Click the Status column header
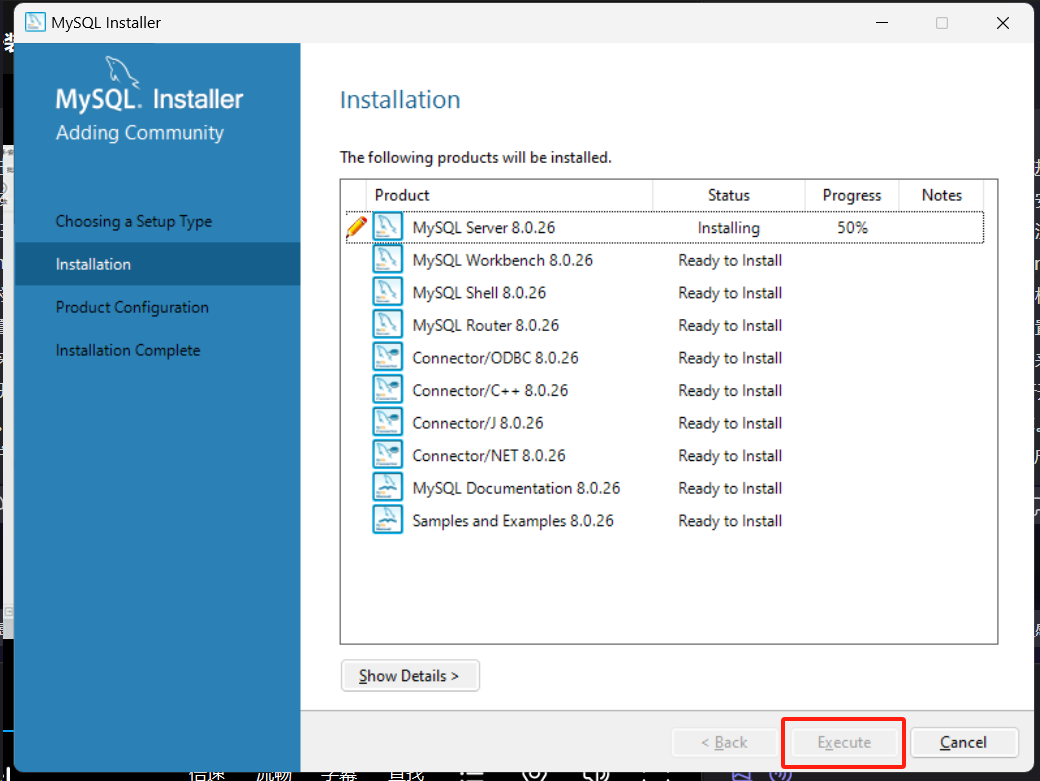Screen dimensions: 1040x781 (x=729, y=195)
